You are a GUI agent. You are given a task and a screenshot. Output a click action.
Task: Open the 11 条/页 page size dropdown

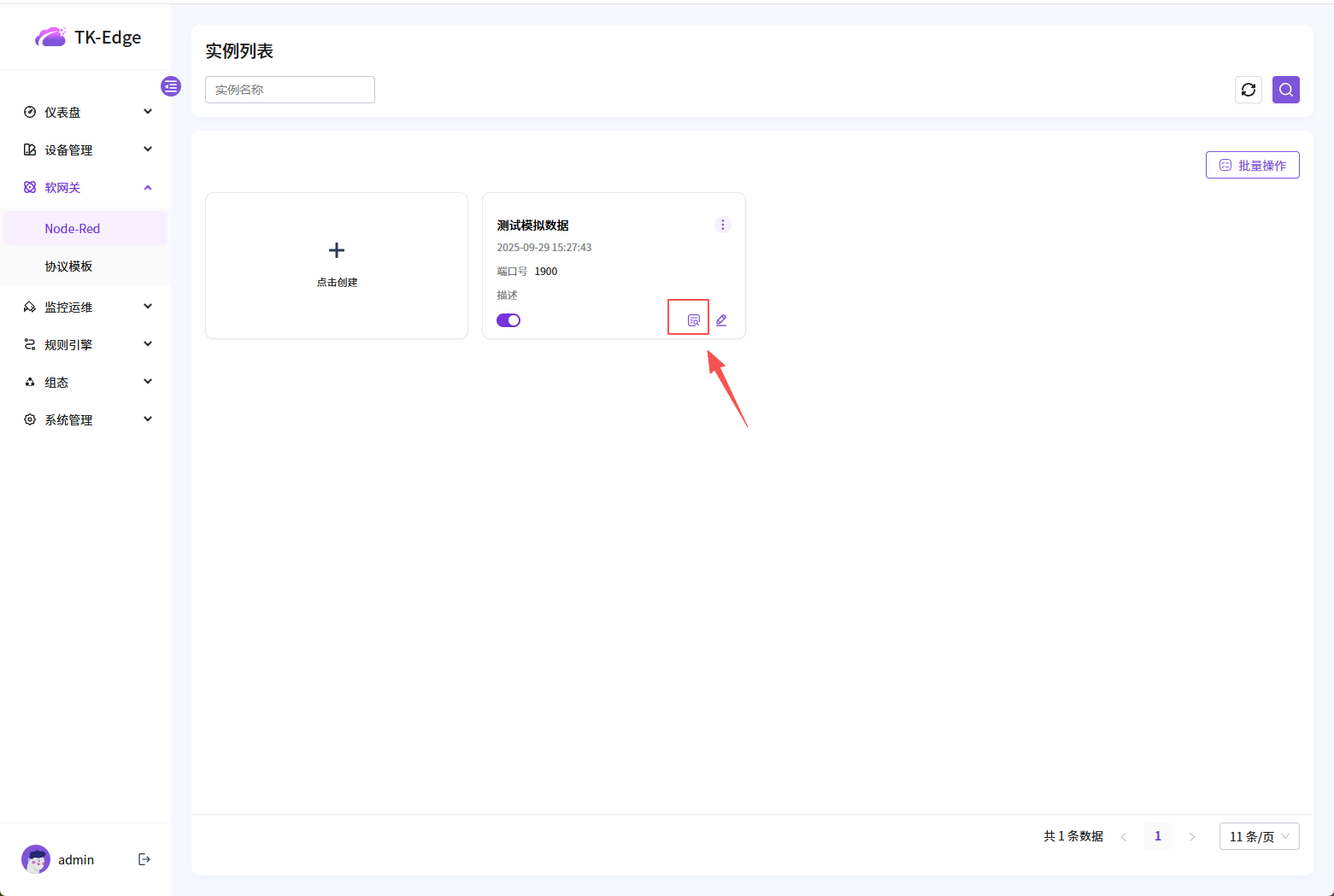1259,836
